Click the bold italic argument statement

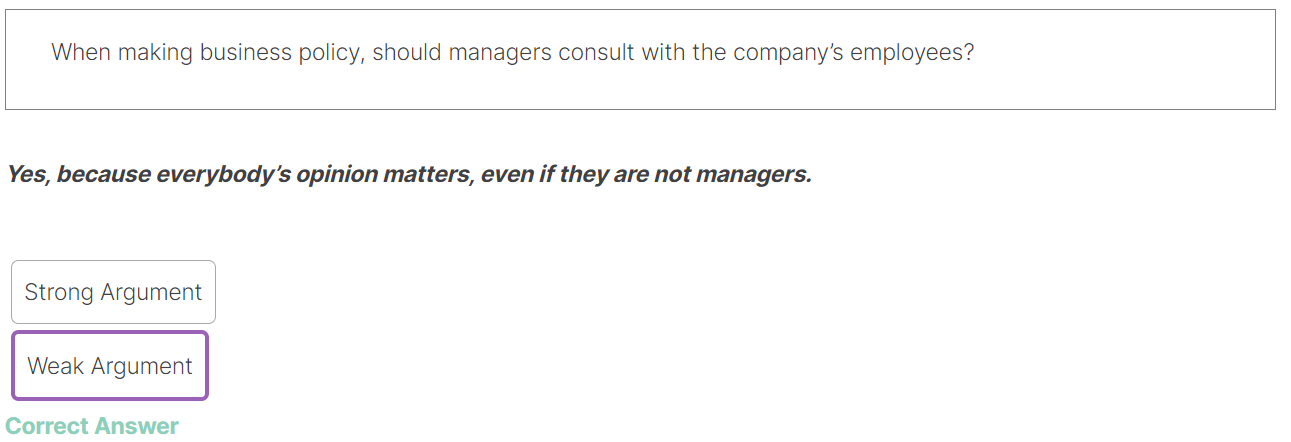409,175
